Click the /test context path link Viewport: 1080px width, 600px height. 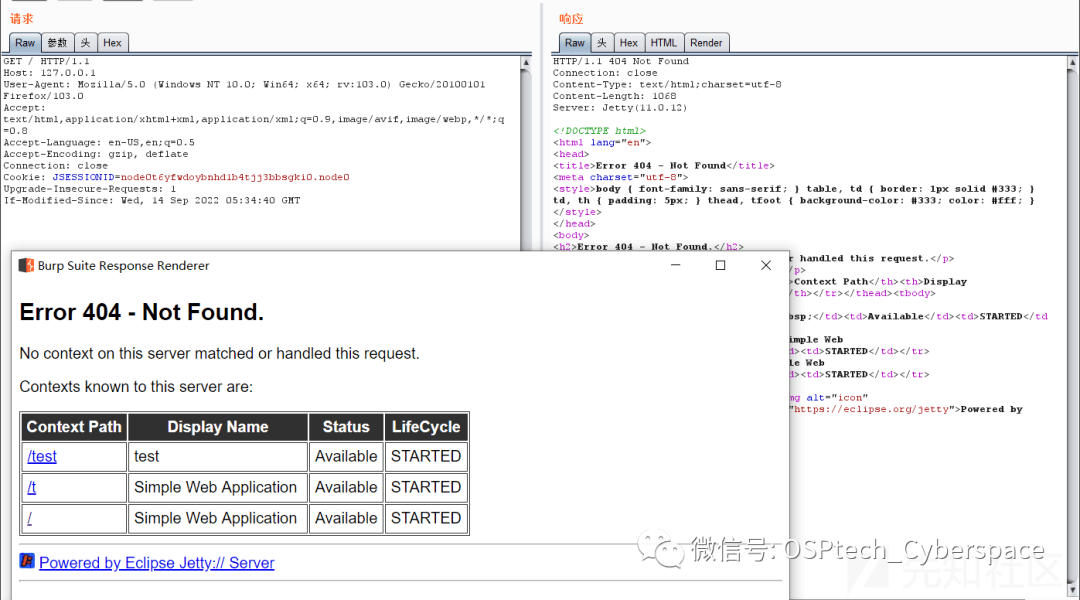coord(42,457)
